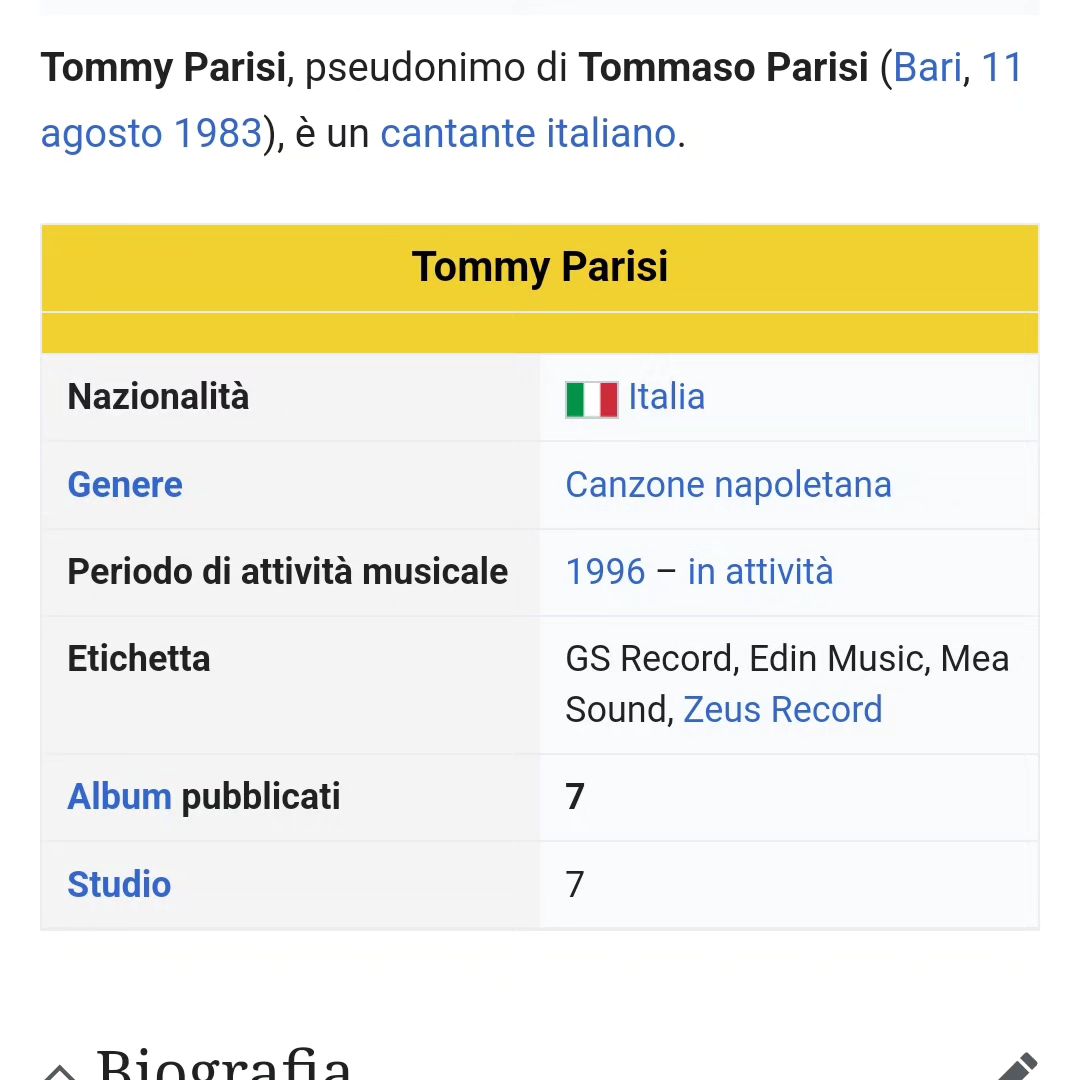The image size is (1080, 1080).
Task: Open the Zeus Record link
Action: (x=782, y=709)
